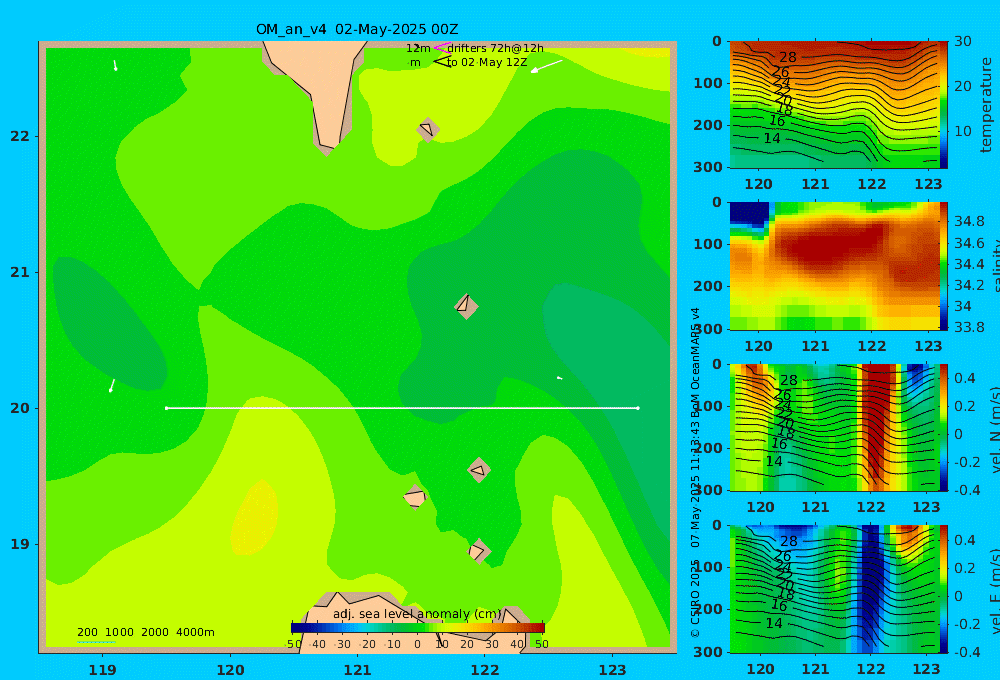The width and height of the screenshot is (1000, 680).
Task: Click the sea level anomaly colorbar
Action: click(x=418, y=628)
